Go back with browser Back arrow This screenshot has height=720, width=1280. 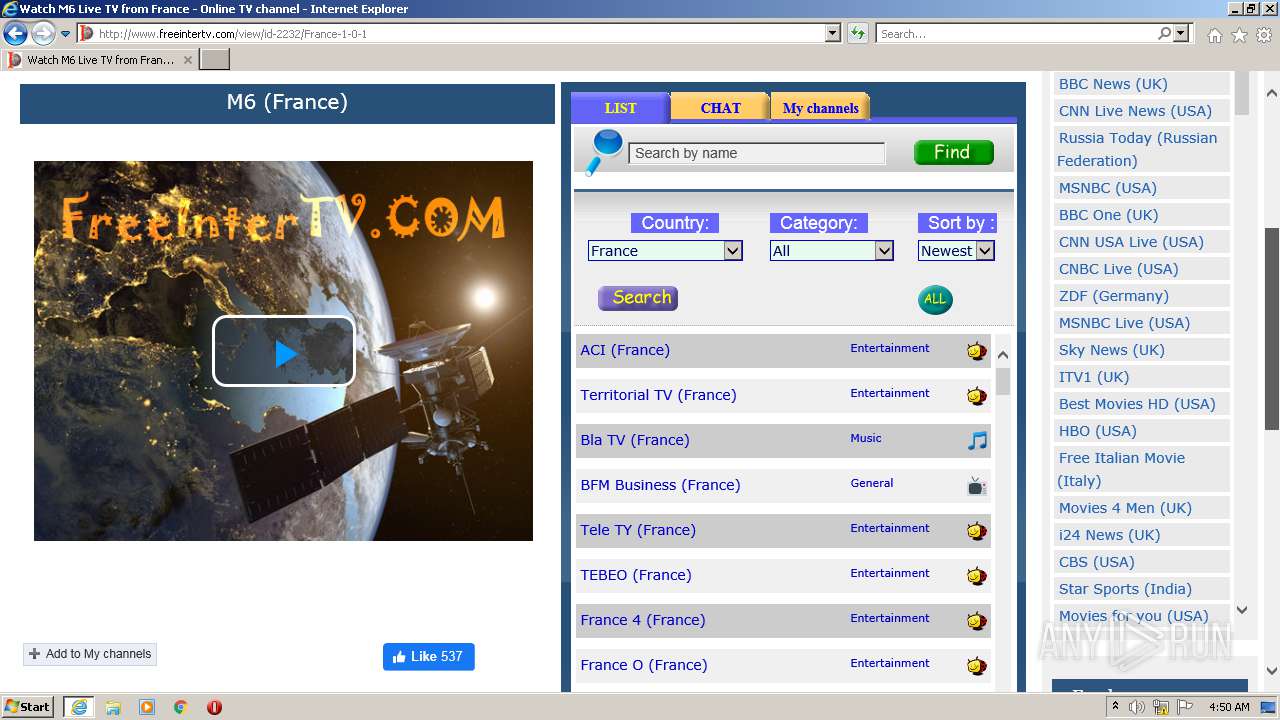click(15, 34)
